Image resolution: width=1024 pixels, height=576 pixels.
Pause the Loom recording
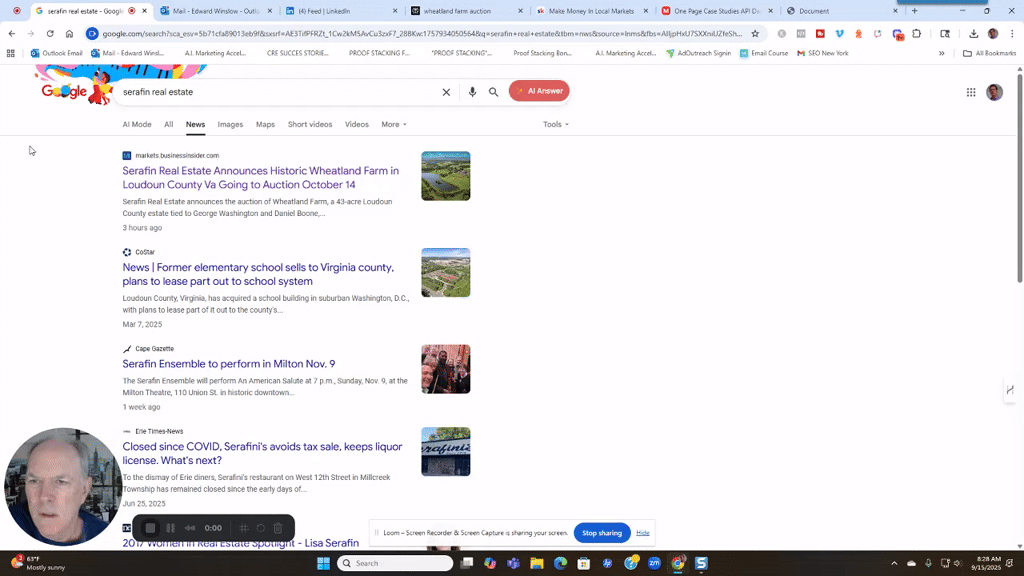click(170, 528)
